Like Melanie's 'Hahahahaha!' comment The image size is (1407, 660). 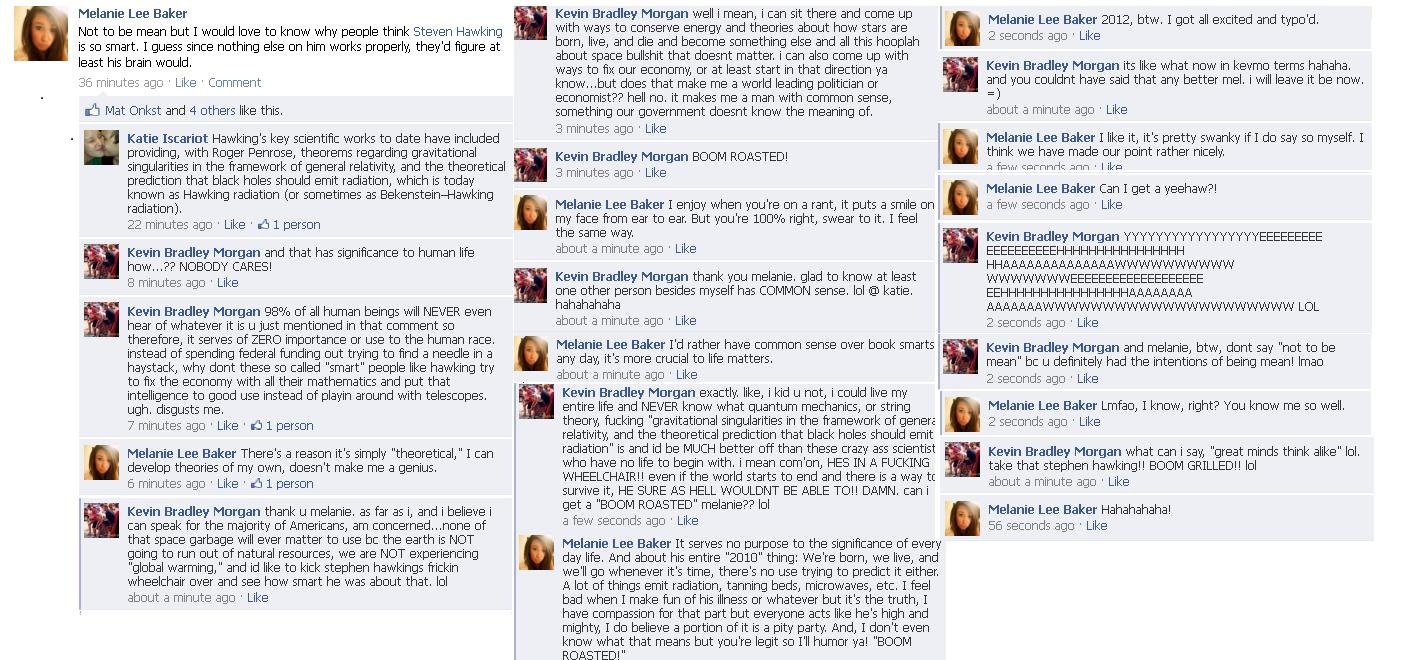coord(1097,525)
